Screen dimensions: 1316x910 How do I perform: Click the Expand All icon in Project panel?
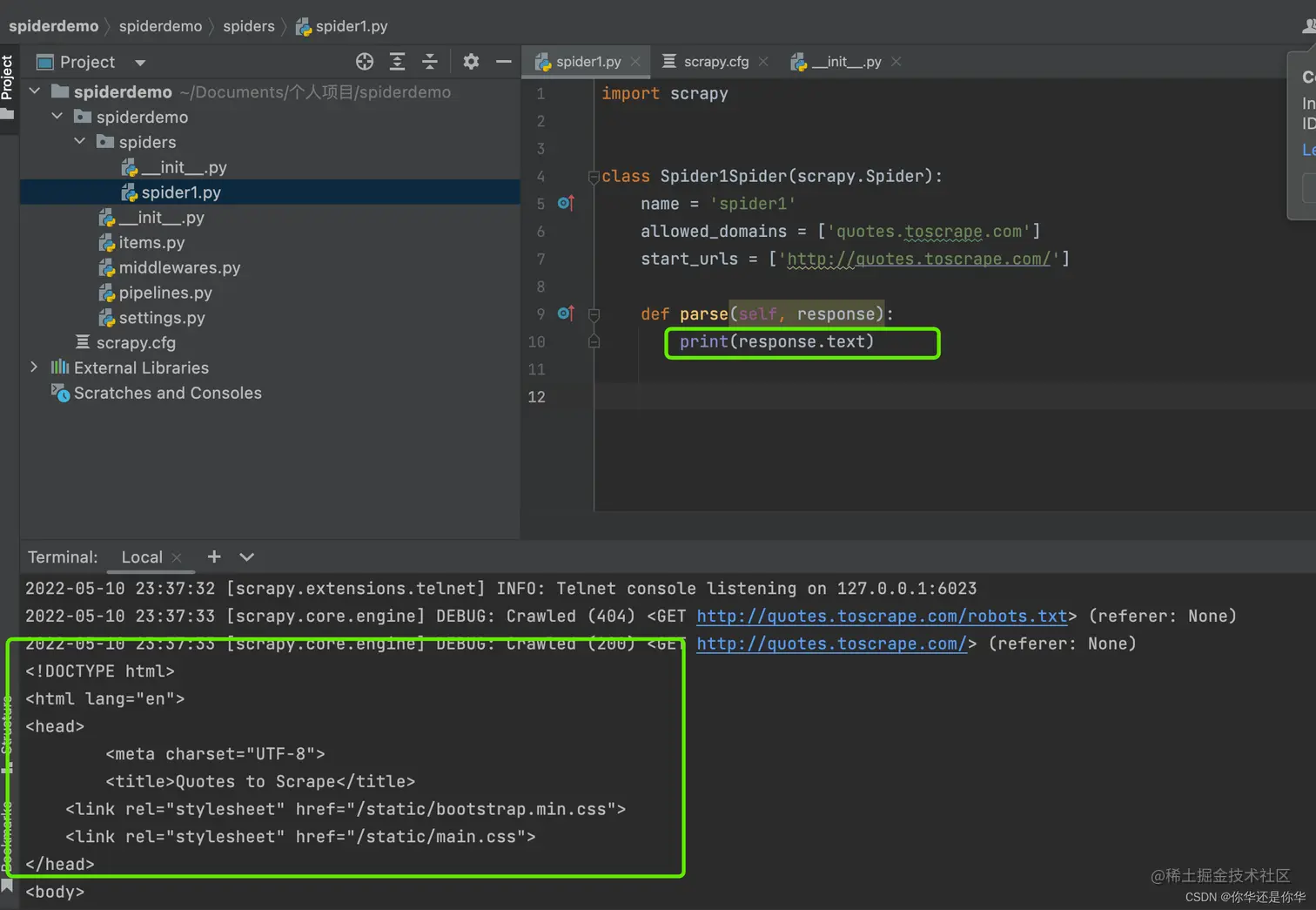coord(398,61)
